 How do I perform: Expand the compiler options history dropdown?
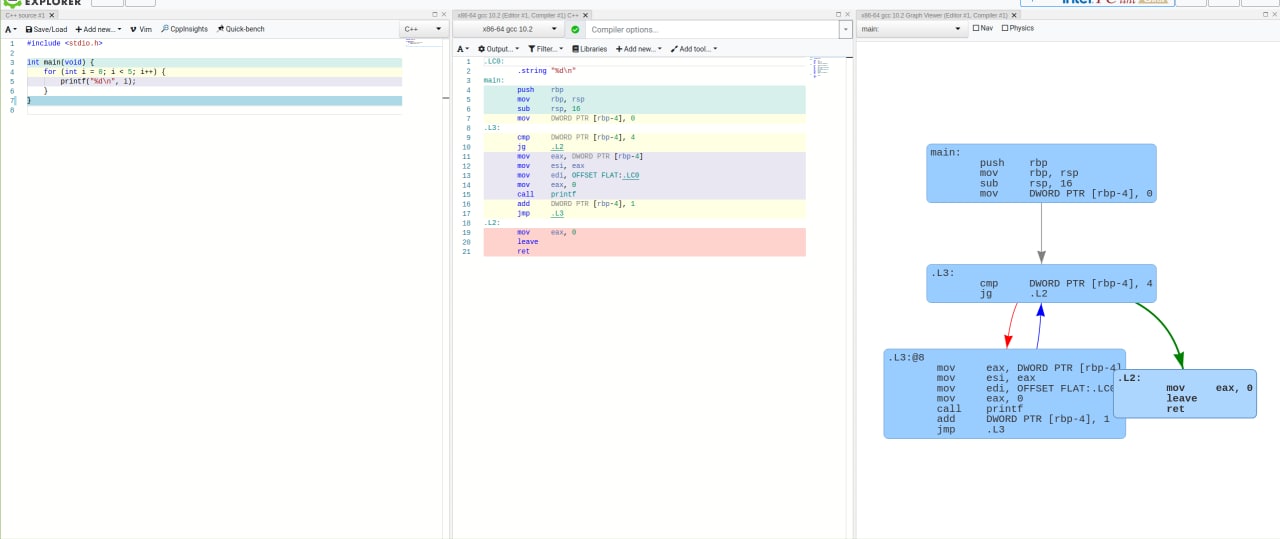click(x=846, y=29)
